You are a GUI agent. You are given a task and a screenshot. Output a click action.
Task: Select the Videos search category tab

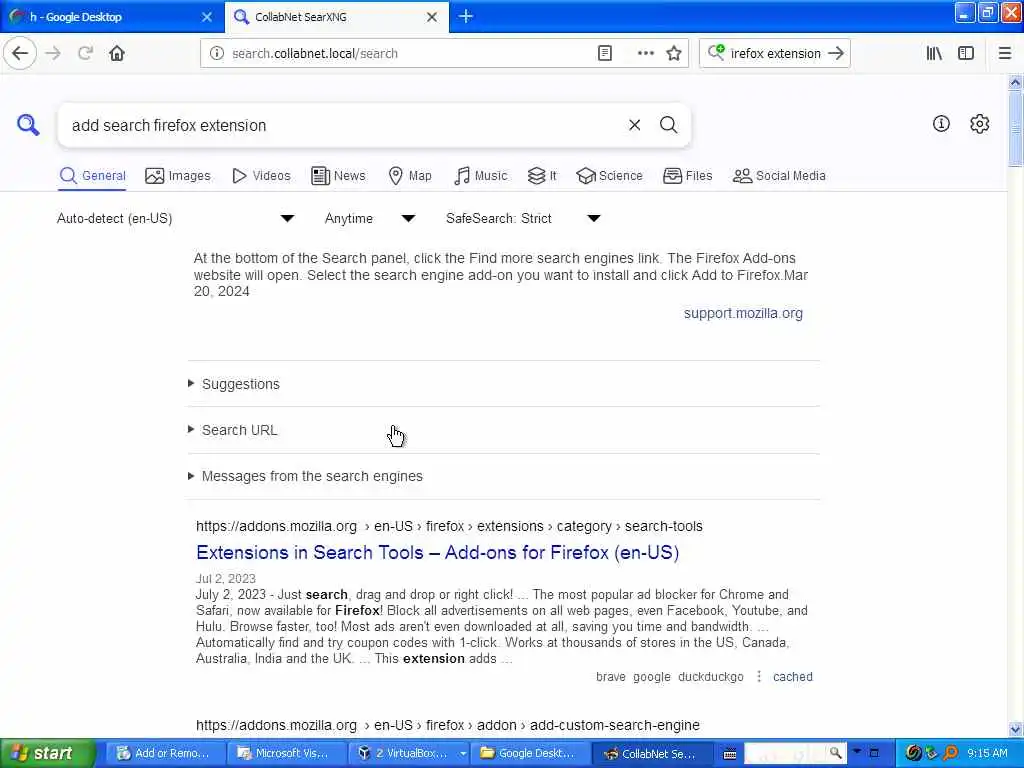click(x=261, y=176)
